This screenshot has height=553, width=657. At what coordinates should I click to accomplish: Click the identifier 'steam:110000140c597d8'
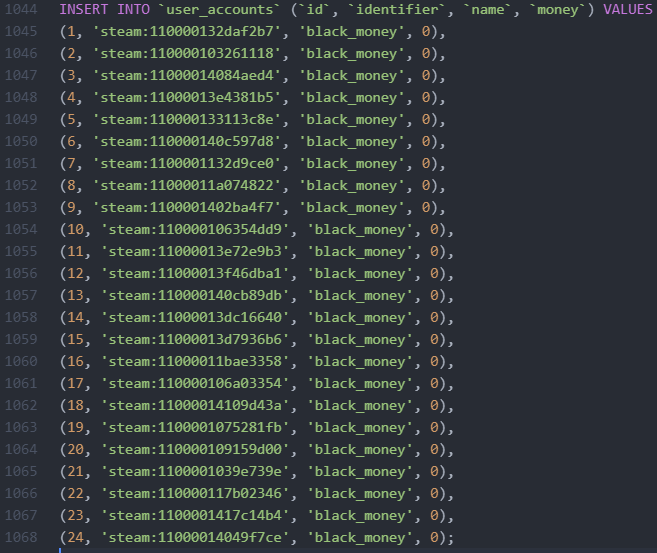coord(187,141)
